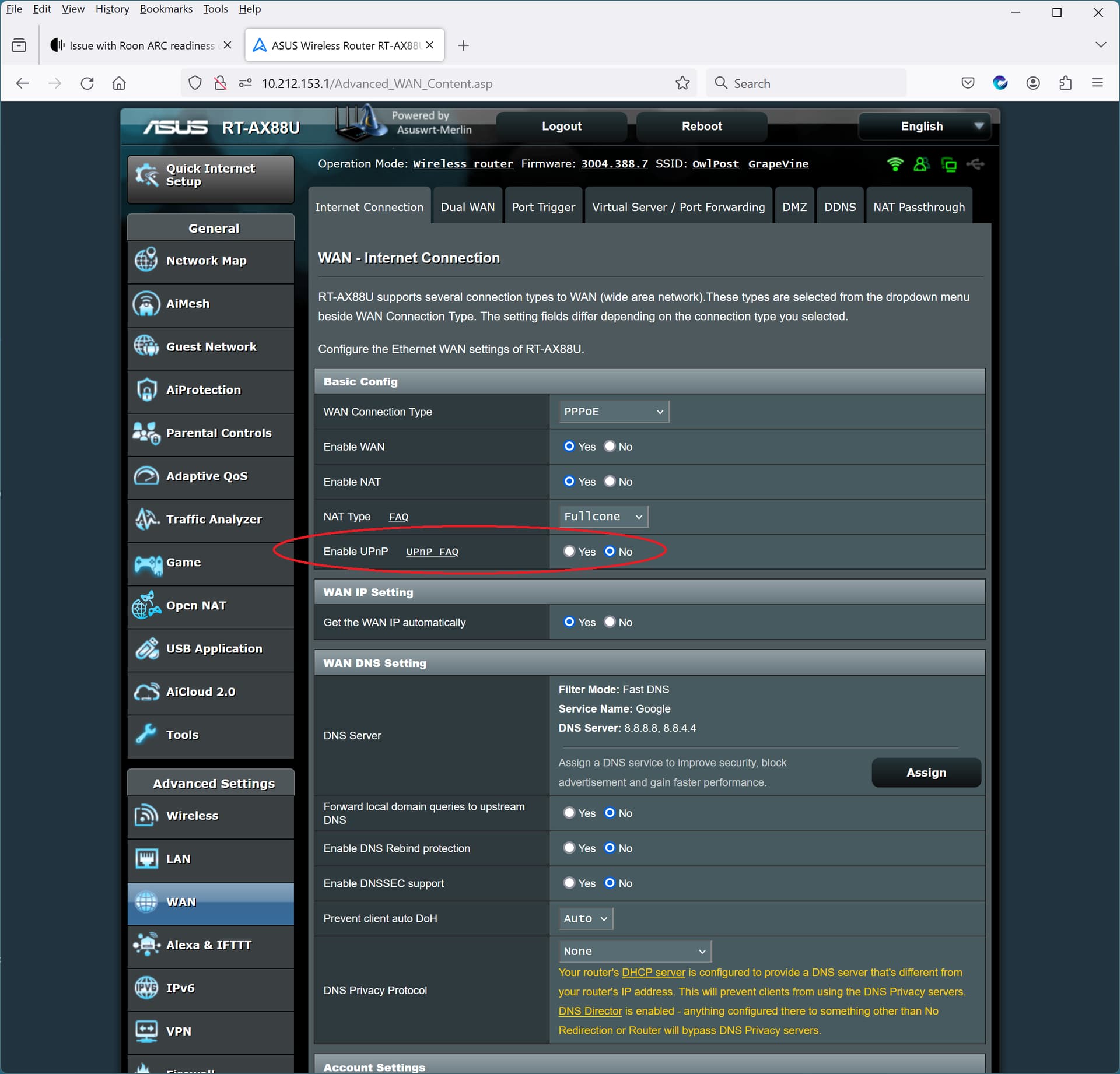This screenshot has width=1120, height=1074.
Task: Launch the Traffic Analyzer
Action: click(213, 518)
